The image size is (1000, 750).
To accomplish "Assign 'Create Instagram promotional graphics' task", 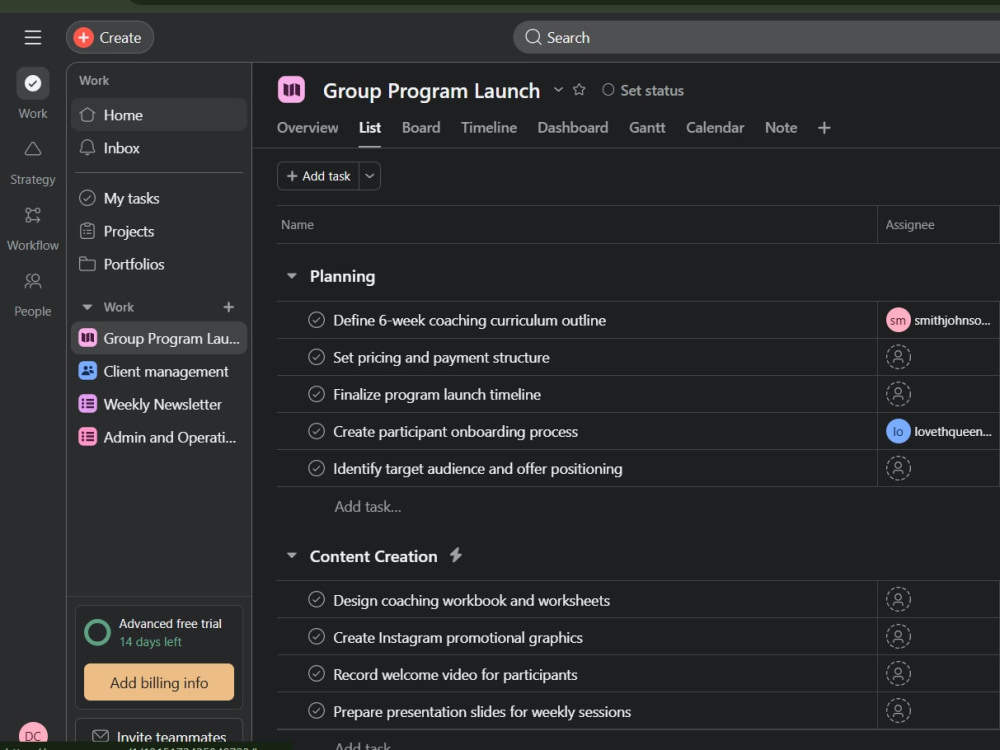I will click(898, 636).
